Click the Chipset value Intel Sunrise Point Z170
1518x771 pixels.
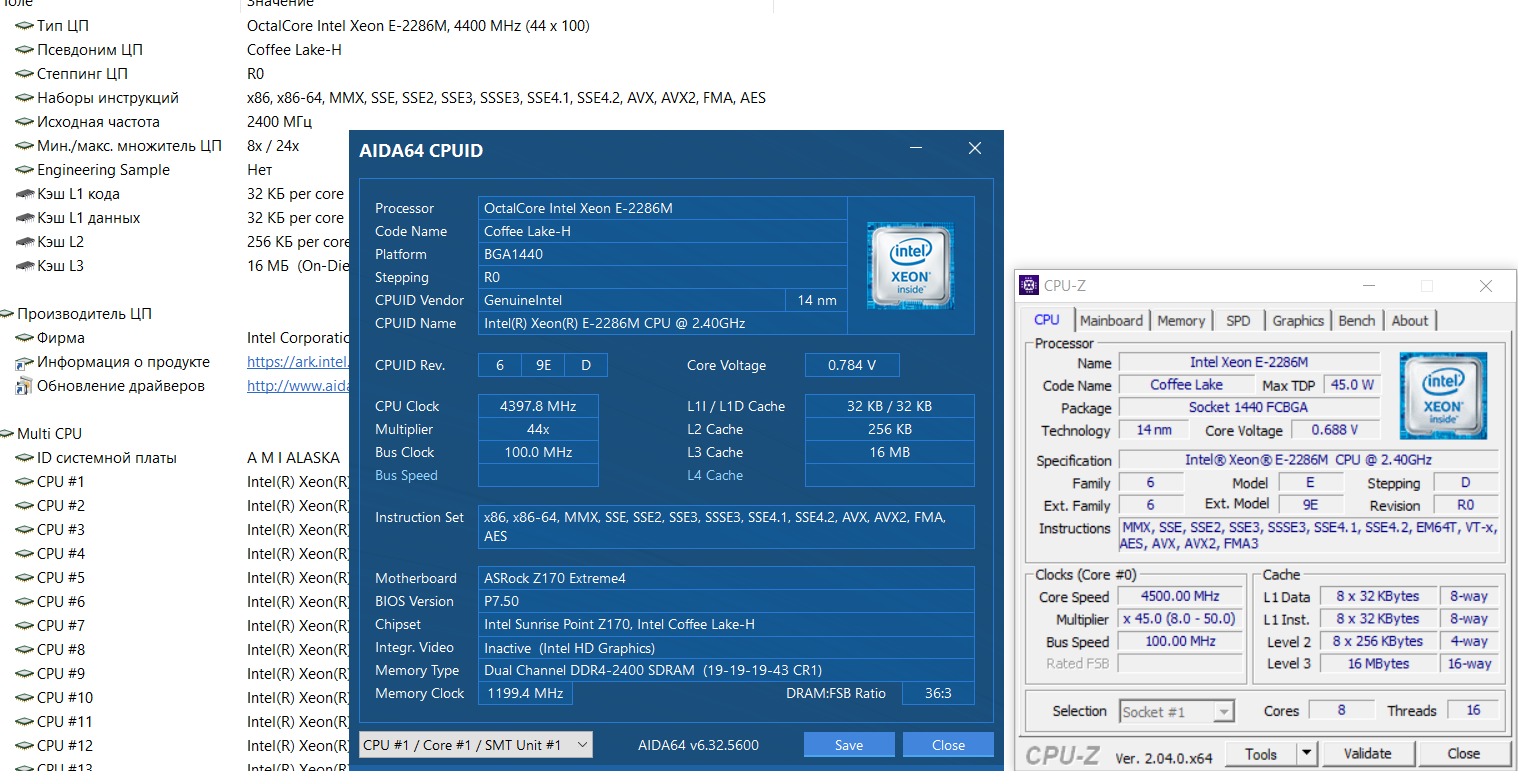tap(726, 624)
